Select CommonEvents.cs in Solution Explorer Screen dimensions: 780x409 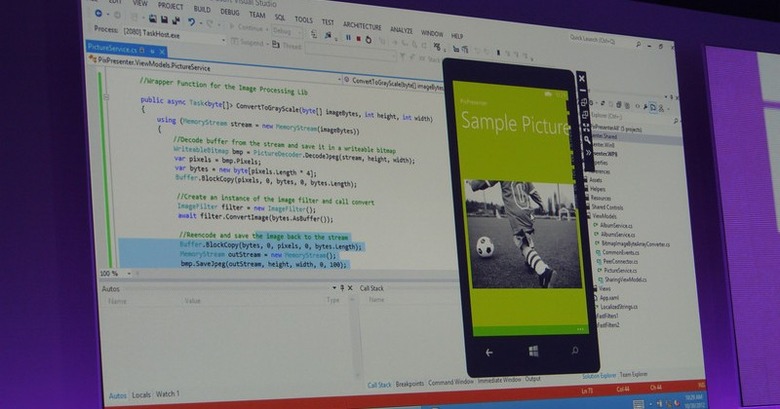617,252
